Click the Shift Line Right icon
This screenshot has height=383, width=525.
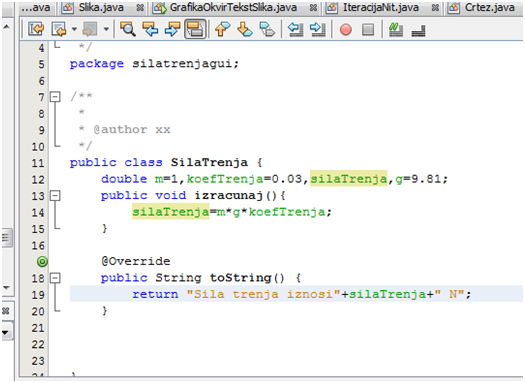(x=318, y=29)
